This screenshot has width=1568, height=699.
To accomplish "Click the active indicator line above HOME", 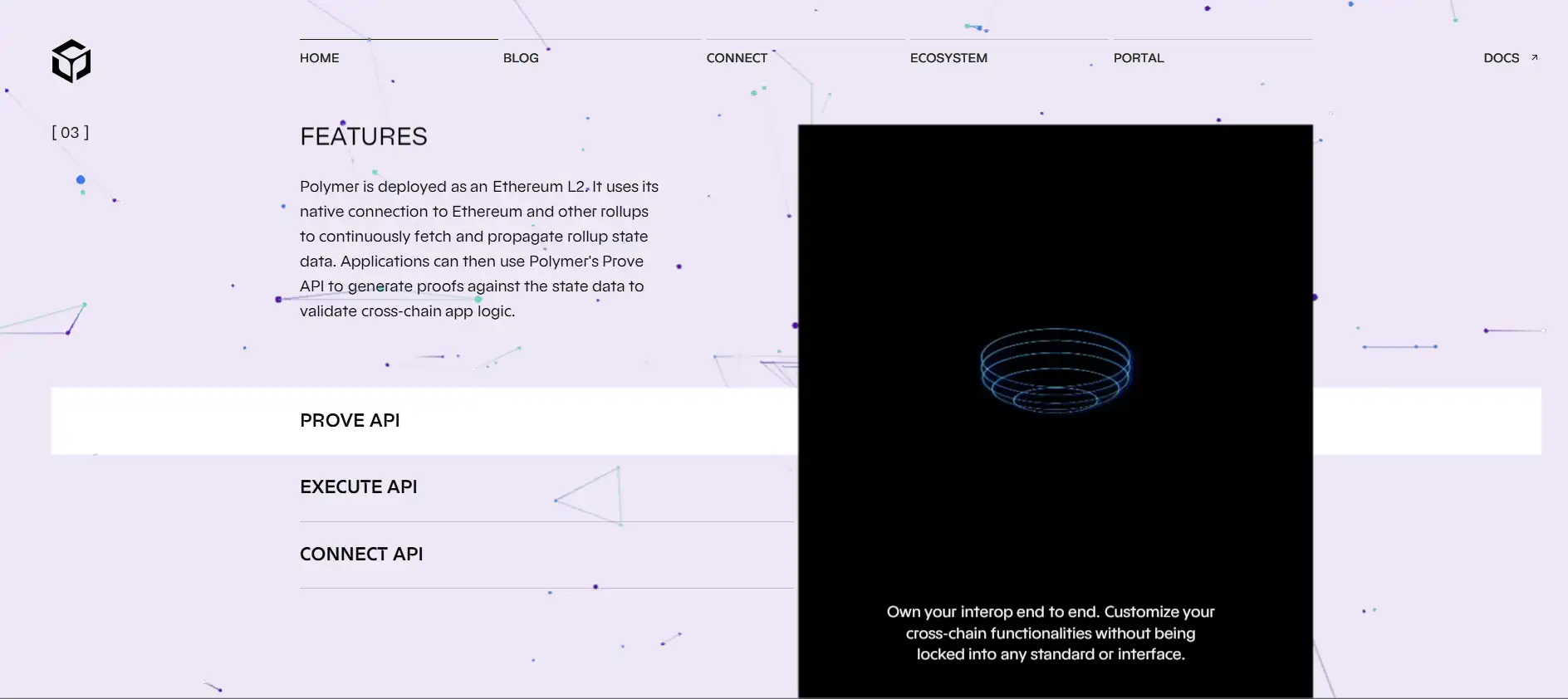I will pyautogui.click(x=399, y=39).
